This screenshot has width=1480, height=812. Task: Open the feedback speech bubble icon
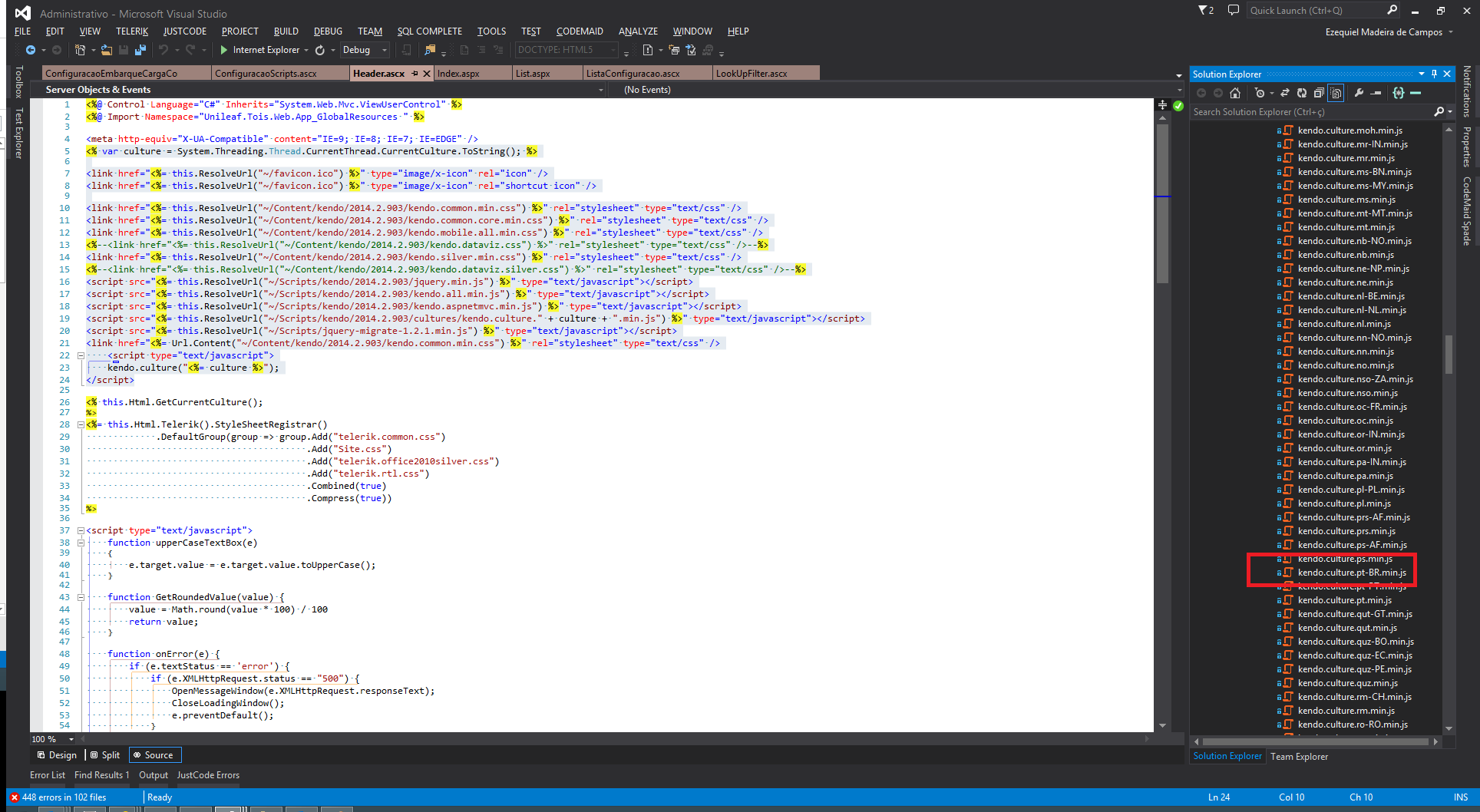1234,10
